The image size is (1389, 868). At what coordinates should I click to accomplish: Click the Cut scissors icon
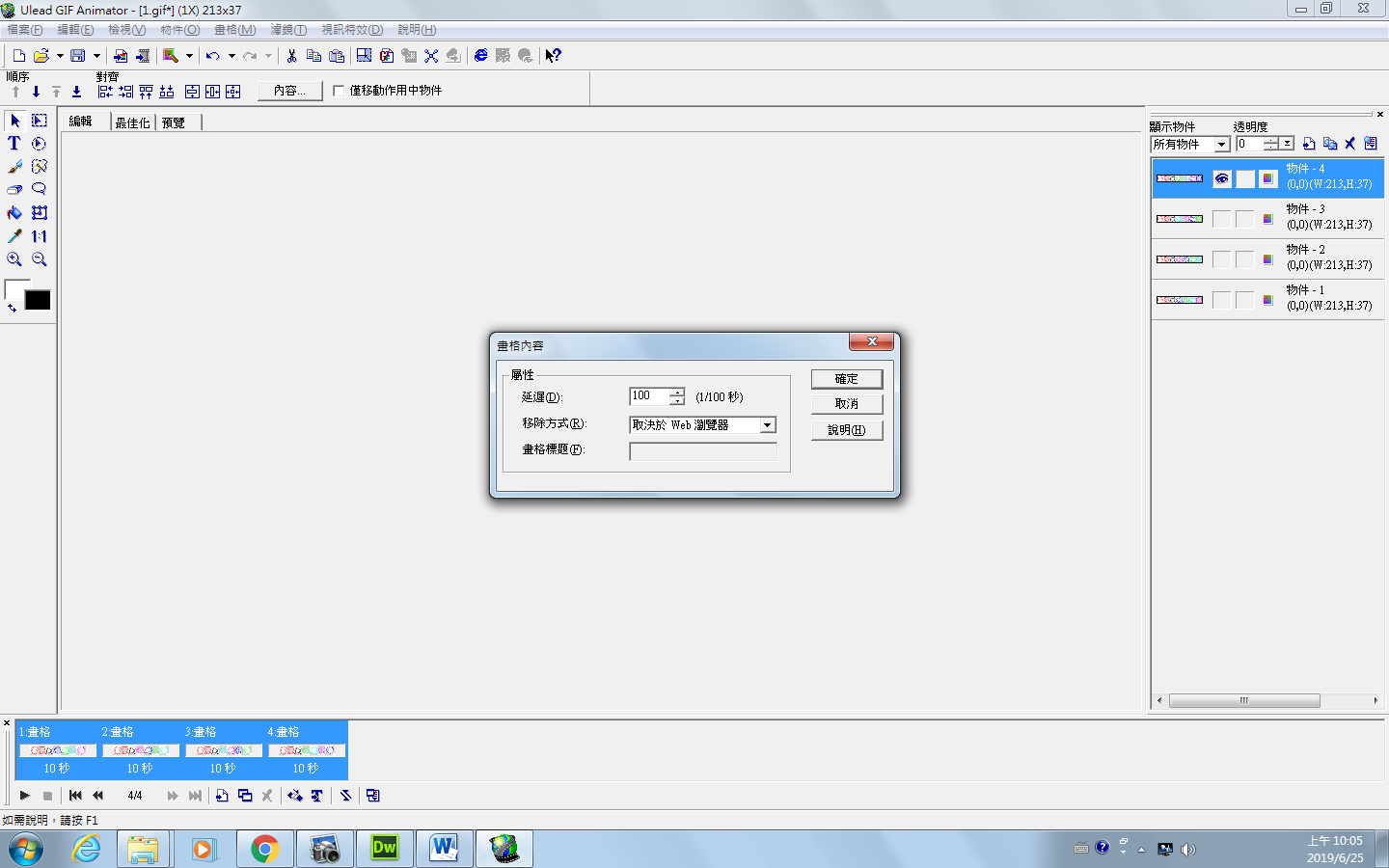pyautogui.click(x=291, y=56)
